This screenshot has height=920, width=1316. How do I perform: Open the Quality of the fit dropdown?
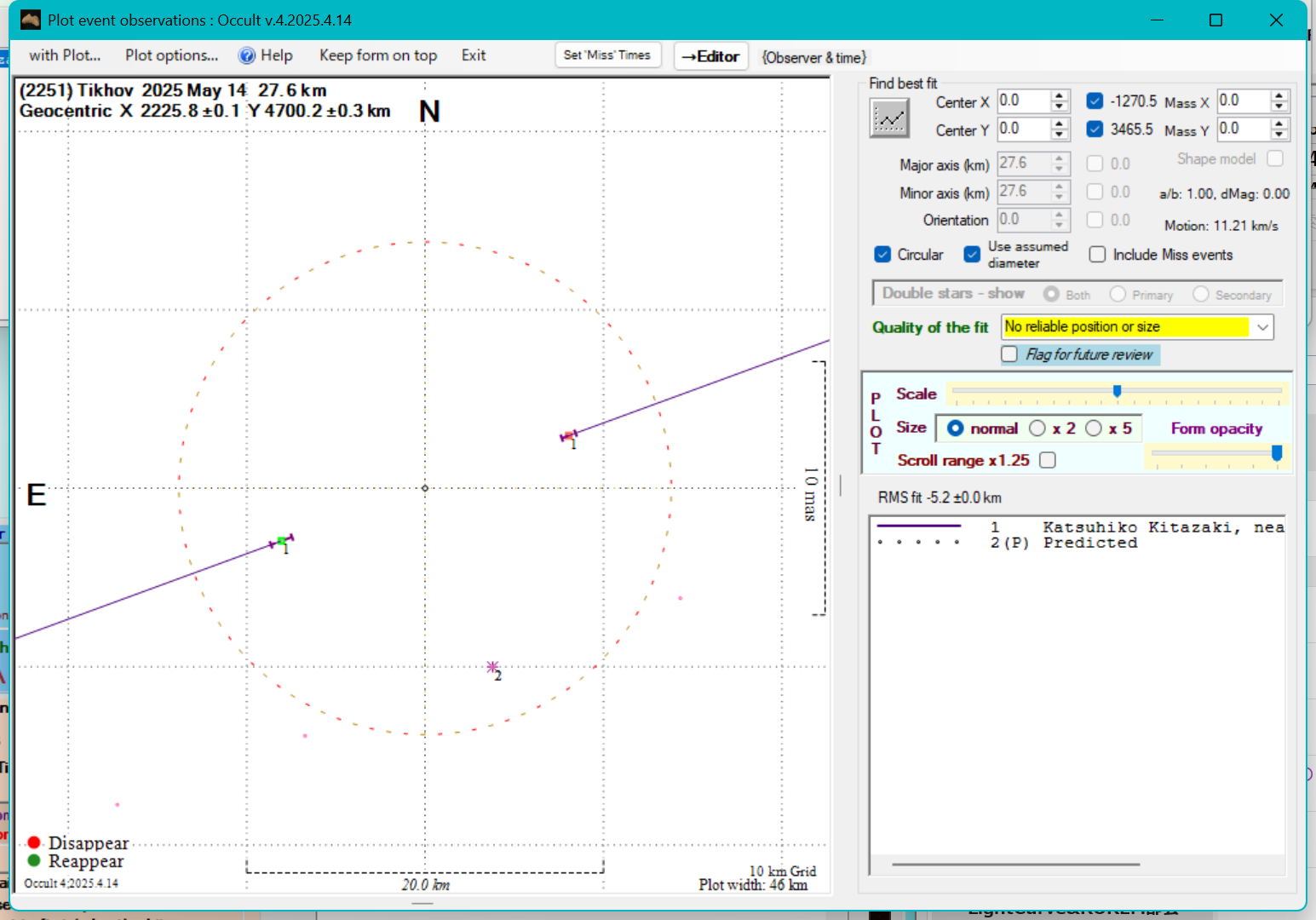(1262, 327)
